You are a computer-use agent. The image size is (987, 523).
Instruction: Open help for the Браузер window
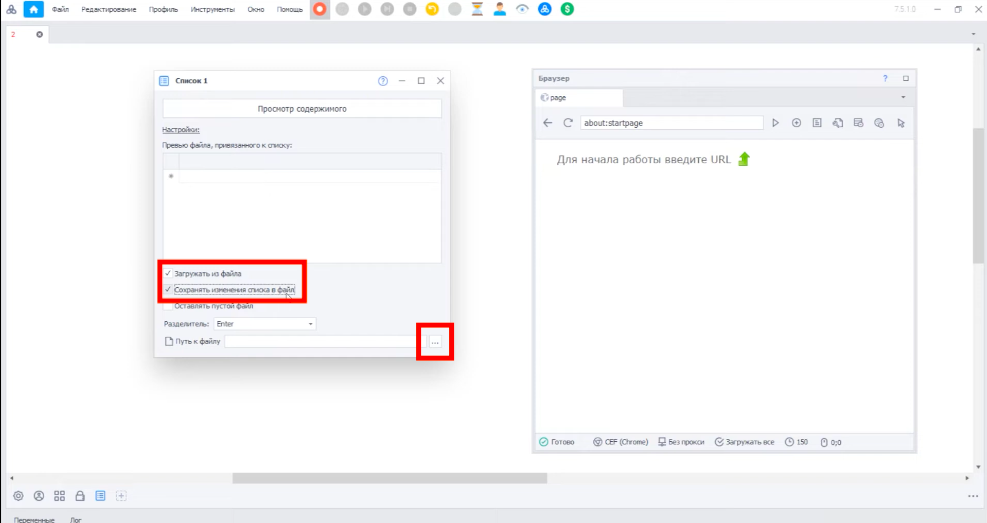885,79
